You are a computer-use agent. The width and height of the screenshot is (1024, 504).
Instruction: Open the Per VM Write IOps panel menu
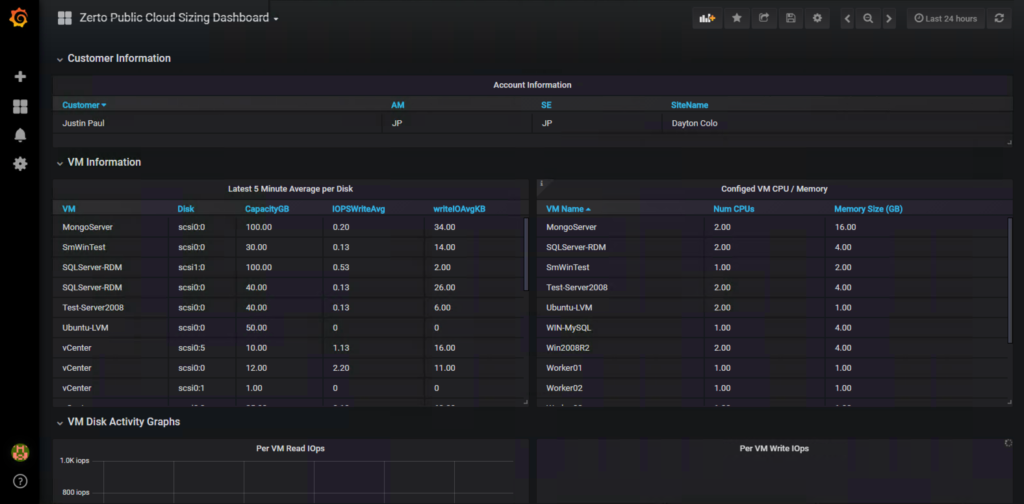[x=774, y=449]
